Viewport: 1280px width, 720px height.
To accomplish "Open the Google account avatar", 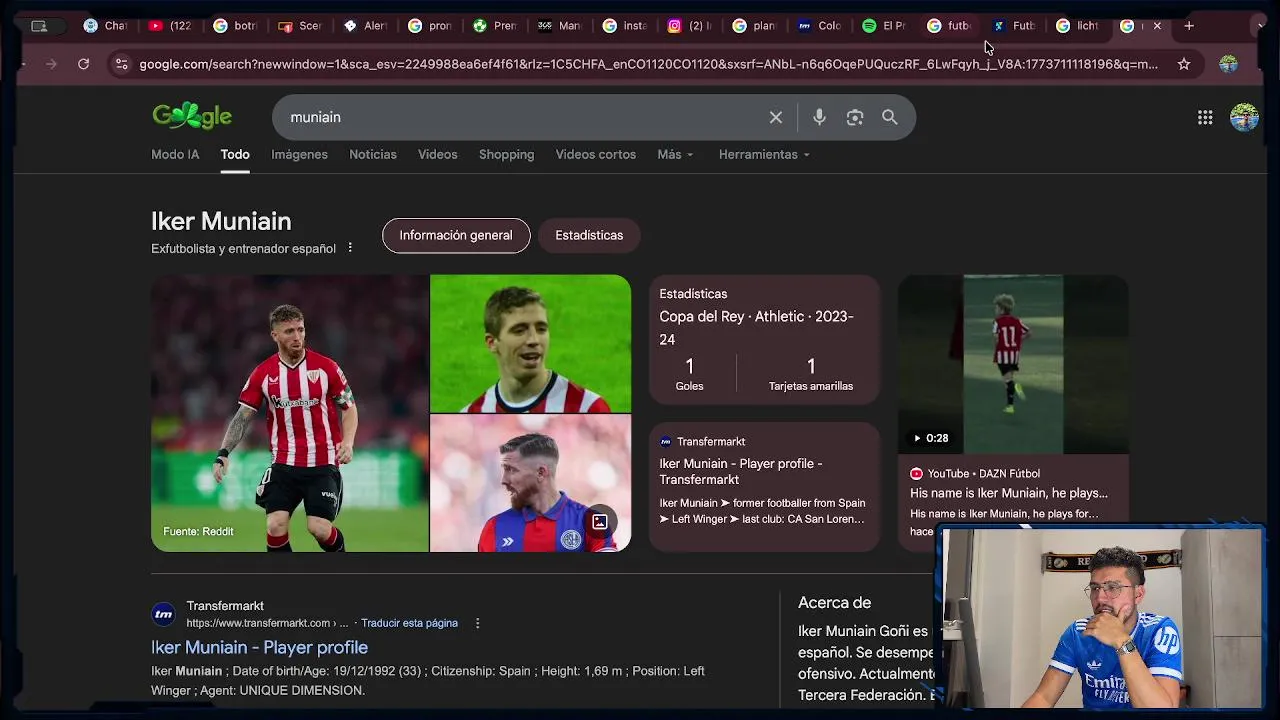I will (x=1244, y=117).
